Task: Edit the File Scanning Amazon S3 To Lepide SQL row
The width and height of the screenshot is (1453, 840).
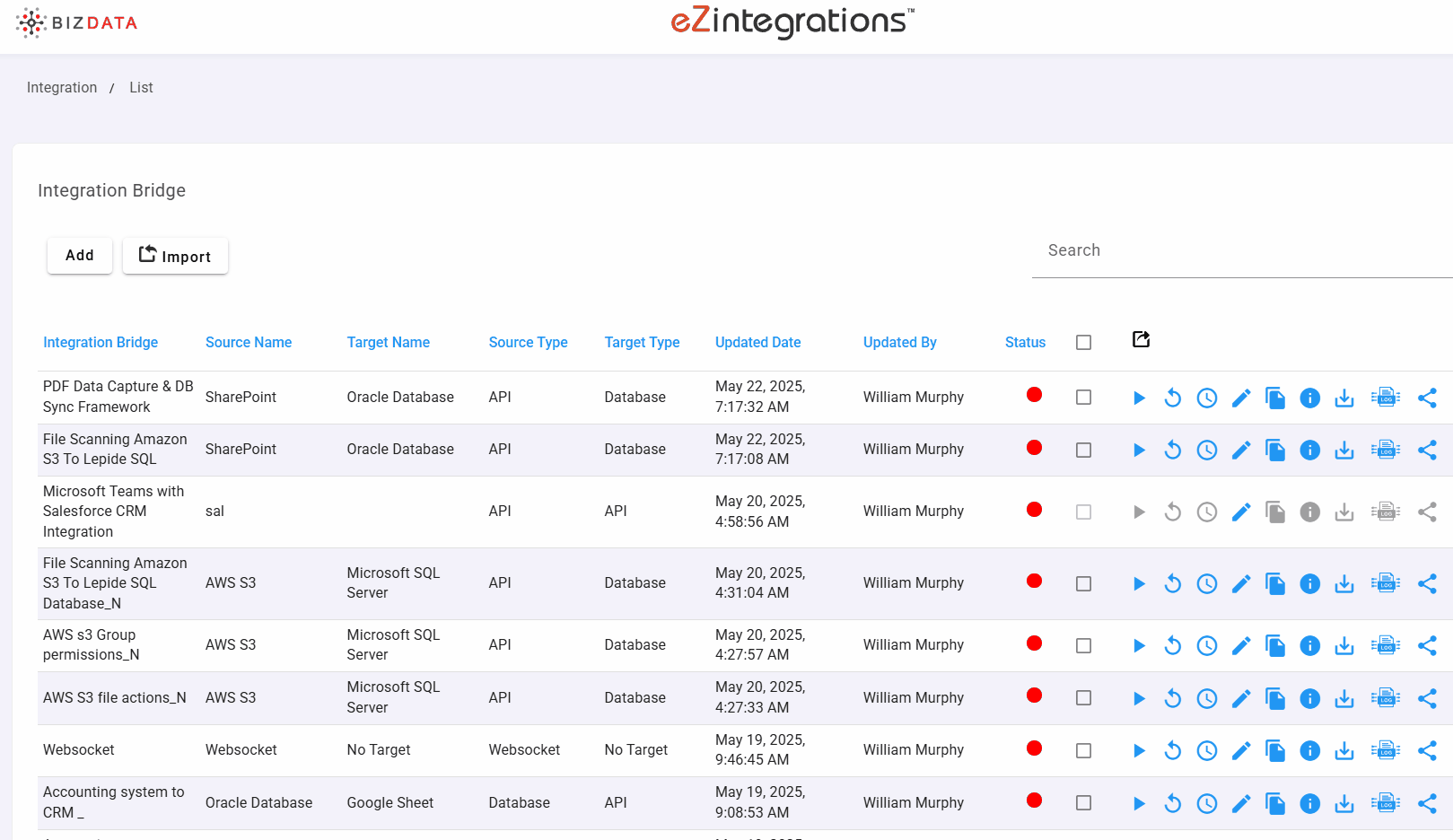Action: tap(1241, 450)
